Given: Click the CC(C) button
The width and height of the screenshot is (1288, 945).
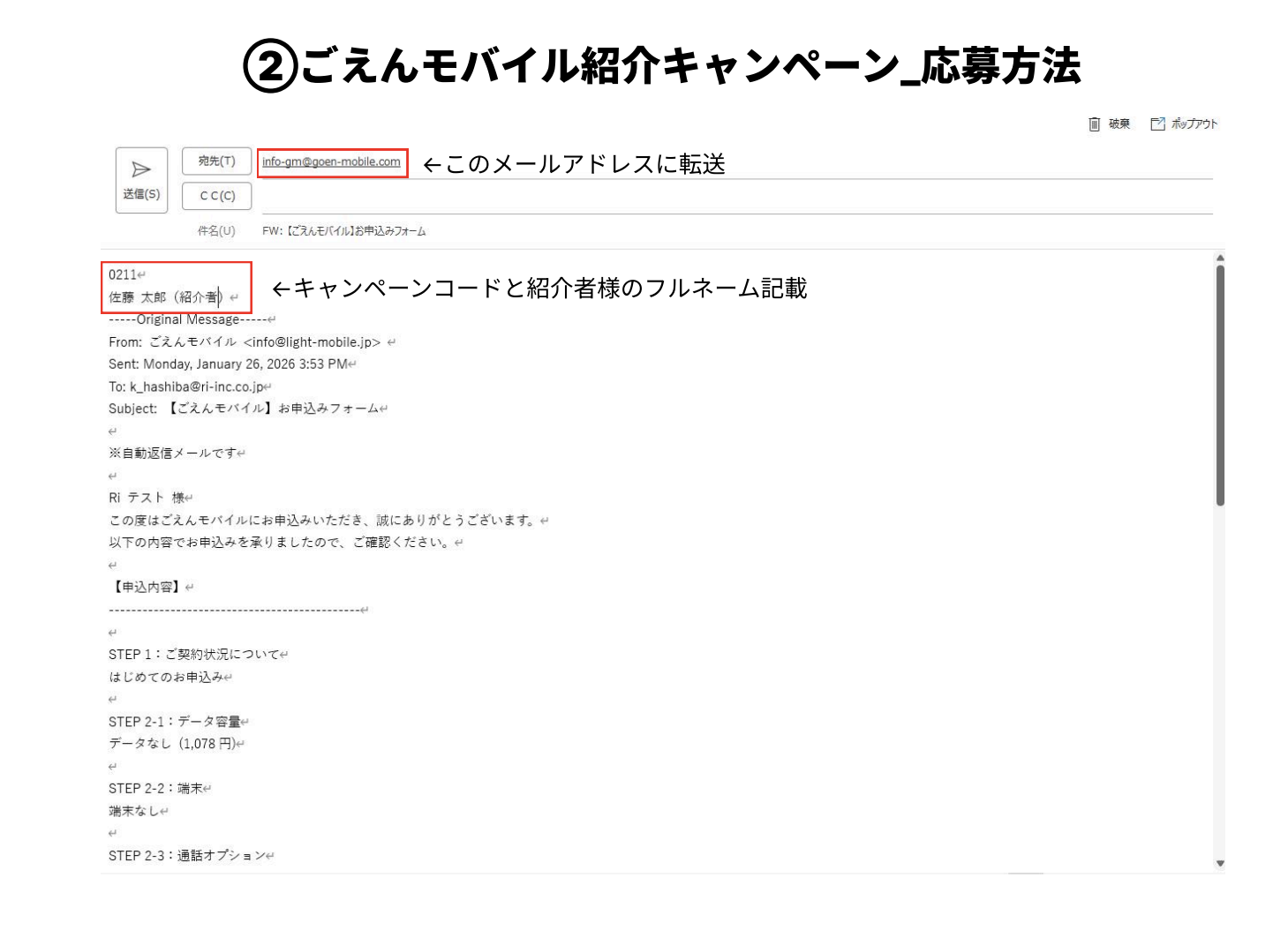Looking at the screenshot, I should (216, 196).
